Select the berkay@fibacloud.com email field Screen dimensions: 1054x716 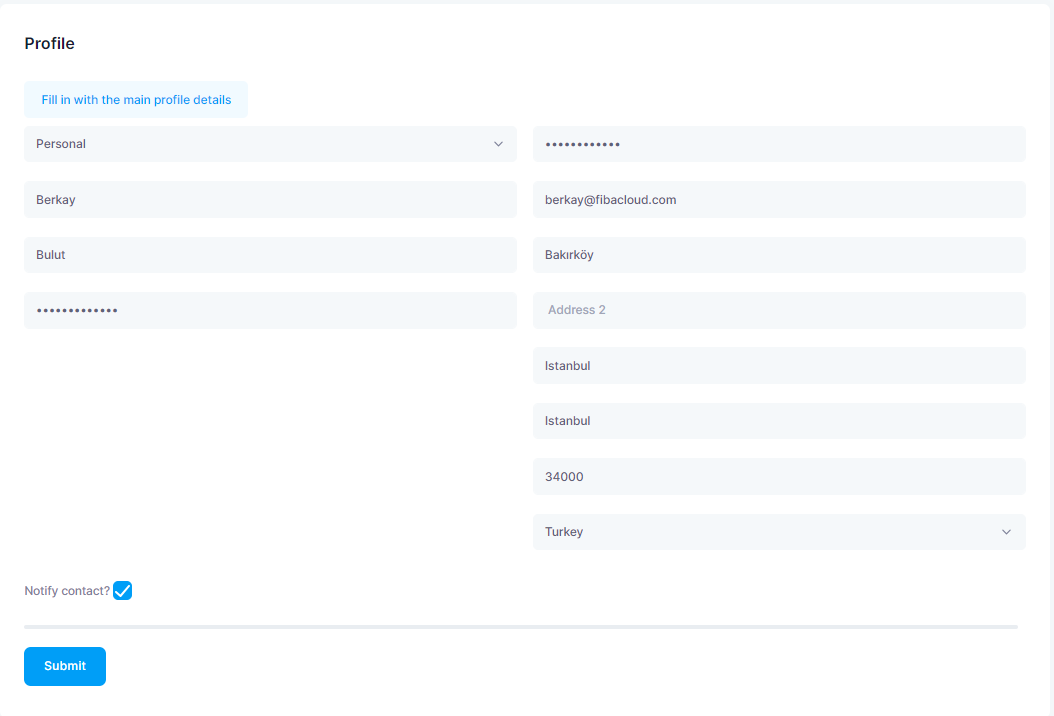(779, 200)
